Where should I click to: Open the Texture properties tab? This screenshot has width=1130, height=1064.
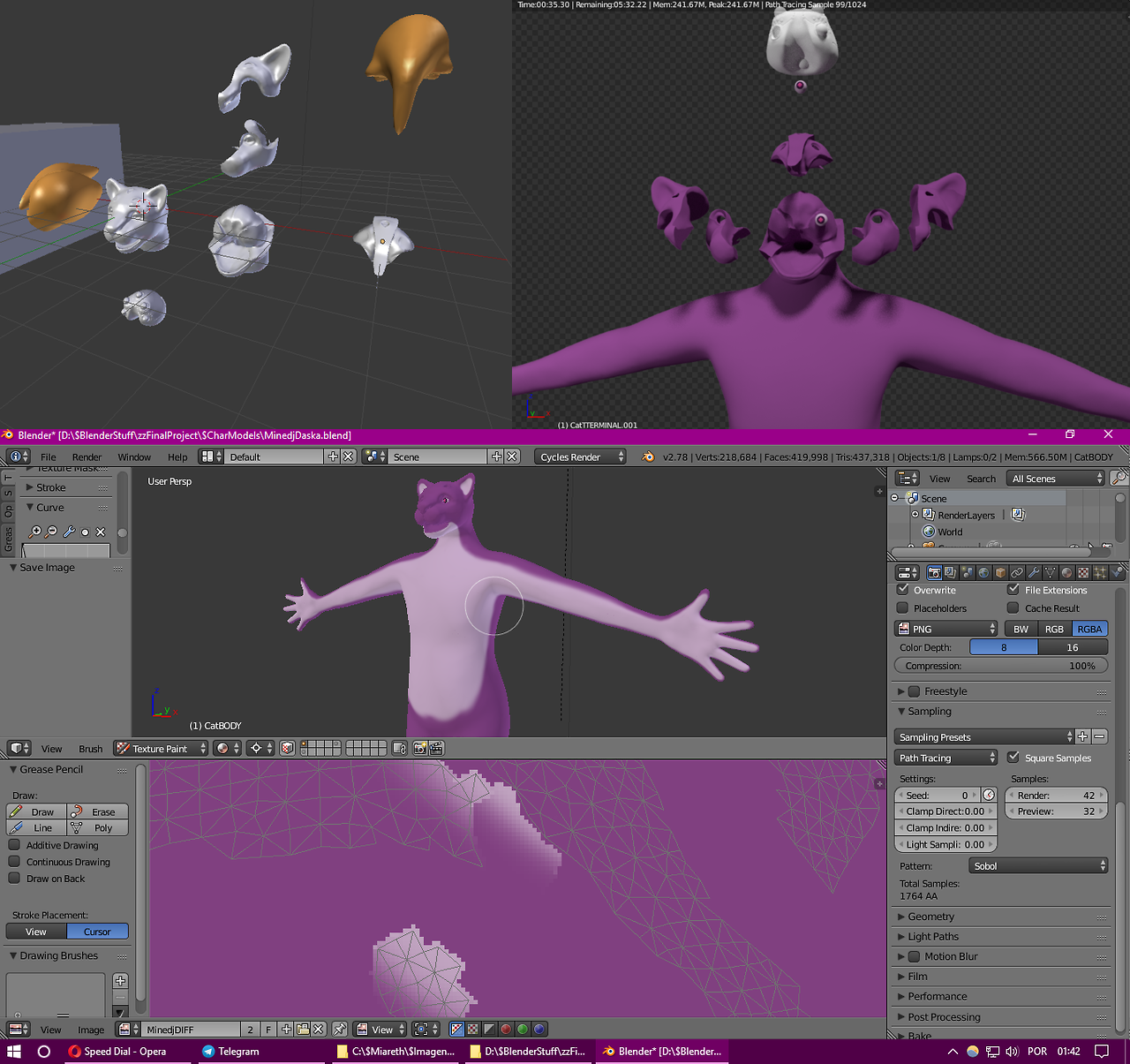click(x=1084, y=572)
